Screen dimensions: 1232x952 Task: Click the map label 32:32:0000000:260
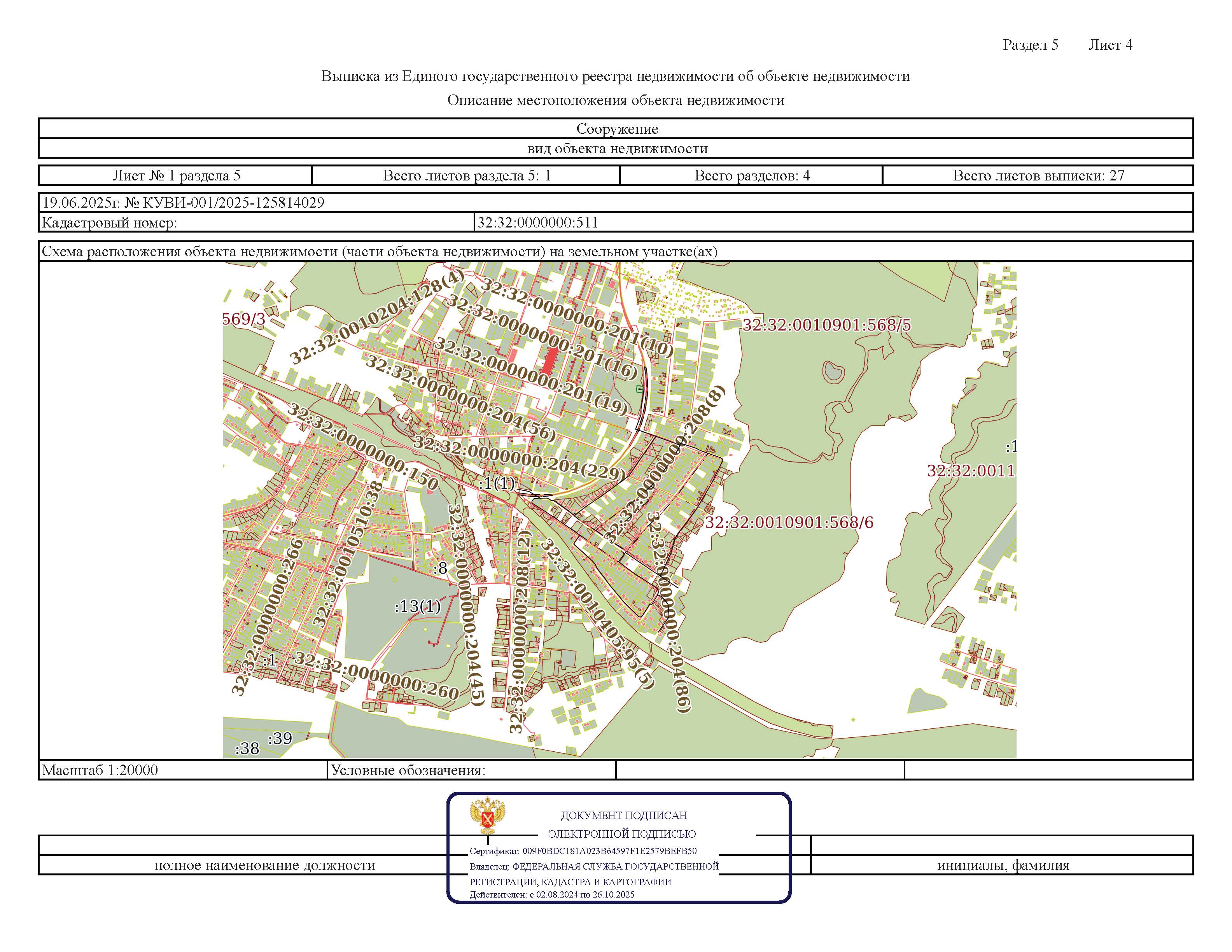pos(377,675)
